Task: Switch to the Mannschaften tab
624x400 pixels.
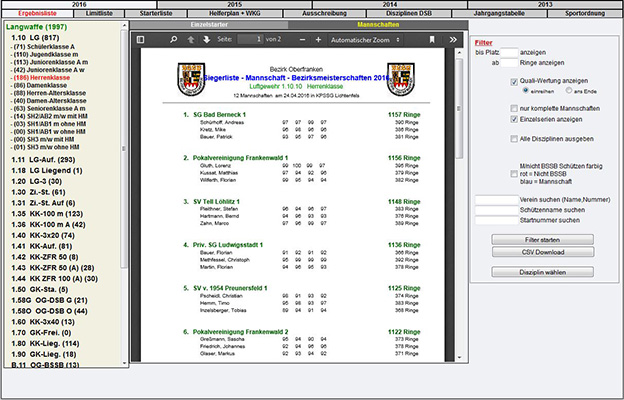Action: tap(378, 25)
